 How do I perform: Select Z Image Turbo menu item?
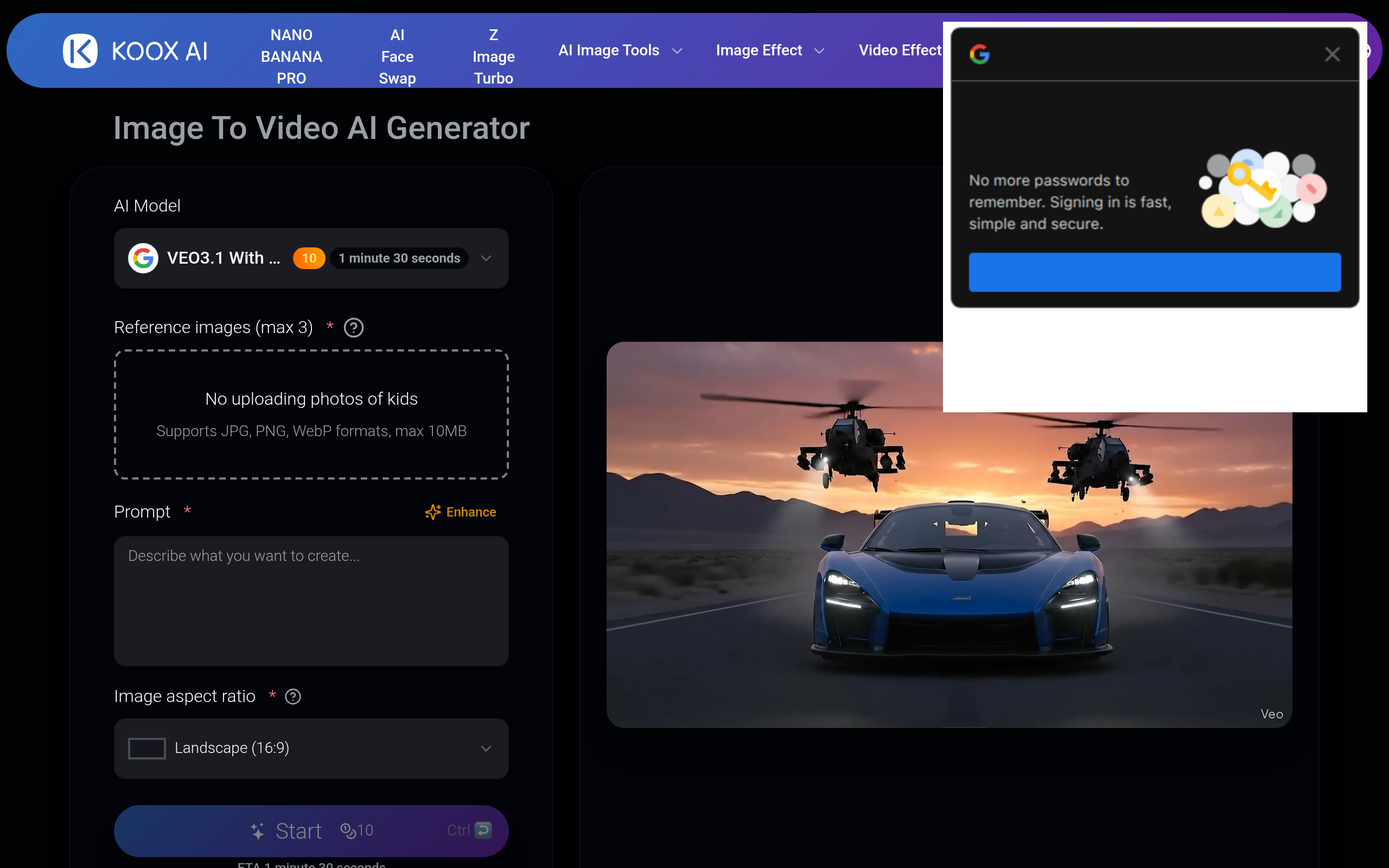tap(493, 56)
